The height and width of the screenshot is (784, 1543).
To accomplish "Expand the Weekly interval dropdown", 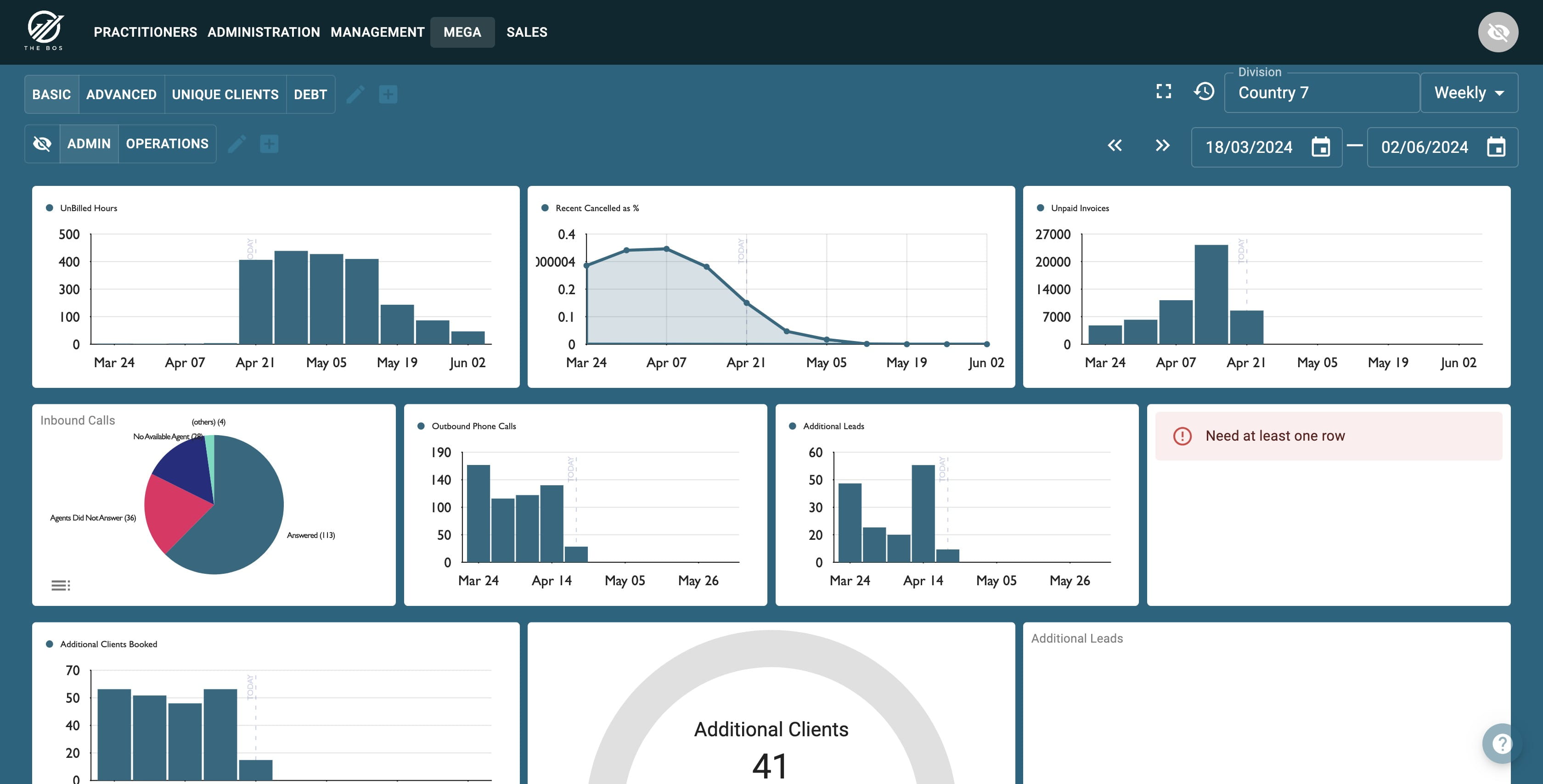I will click(x=1469, y=93).
